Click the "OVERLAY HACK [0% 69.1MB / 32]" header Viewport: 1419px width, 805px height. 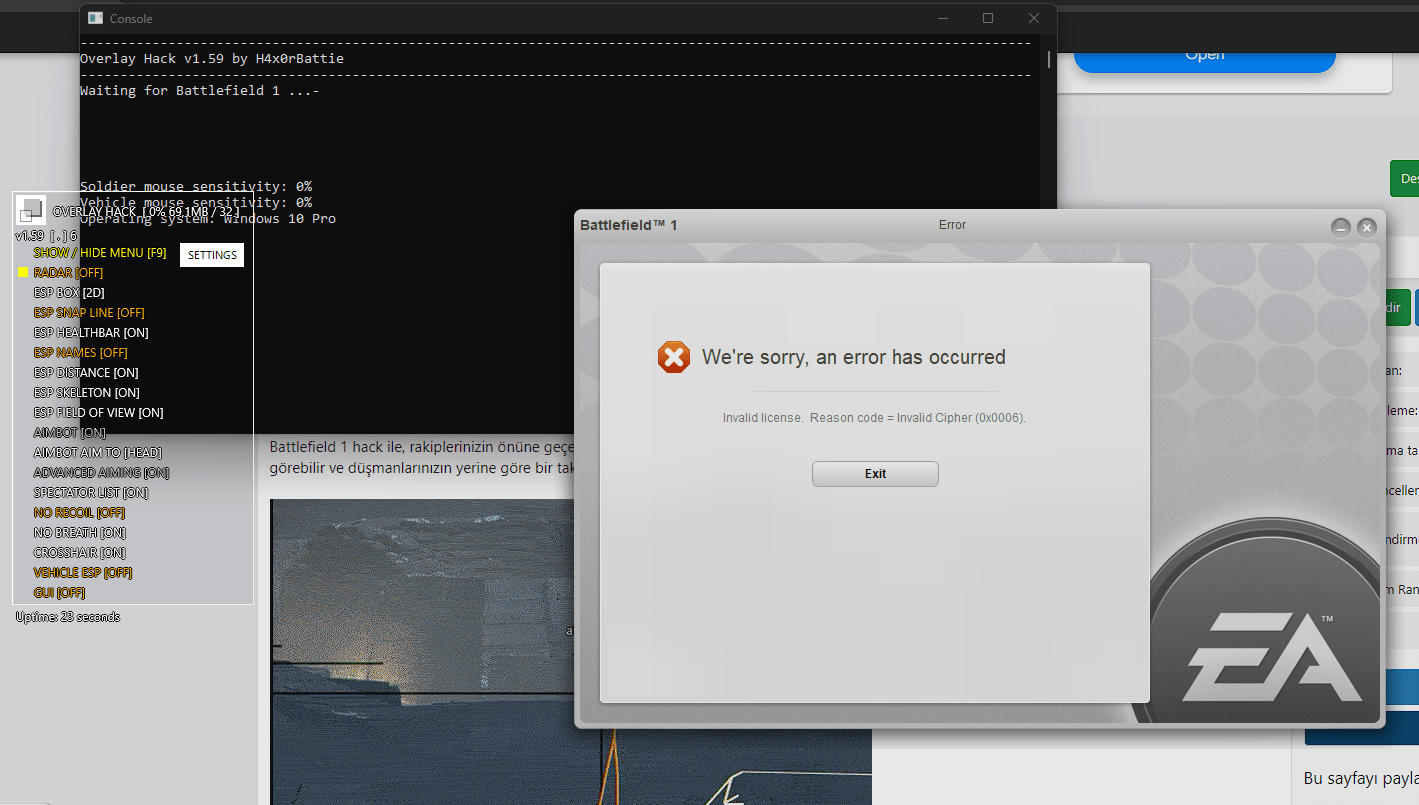pyautogui.click(x=146, y=211)
